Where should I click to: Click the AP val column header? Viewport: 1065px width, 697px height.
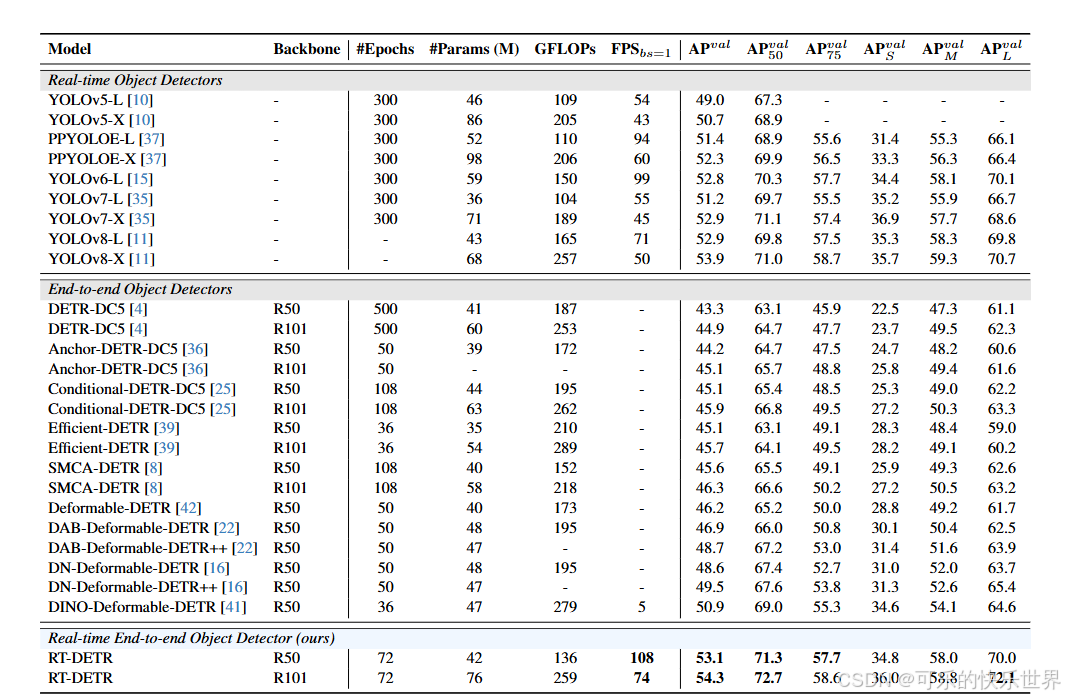click(x=709, y=49)
